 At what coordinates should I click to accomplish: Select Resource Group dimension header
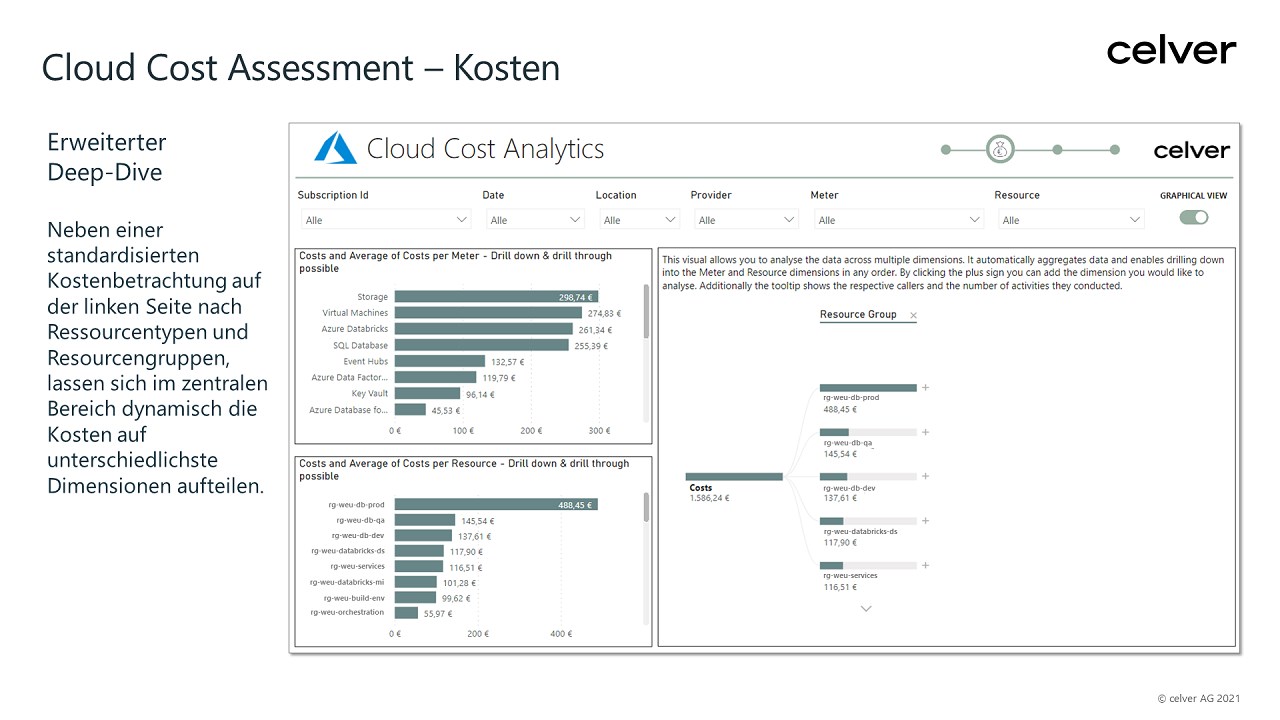click(x=858, y=315)
